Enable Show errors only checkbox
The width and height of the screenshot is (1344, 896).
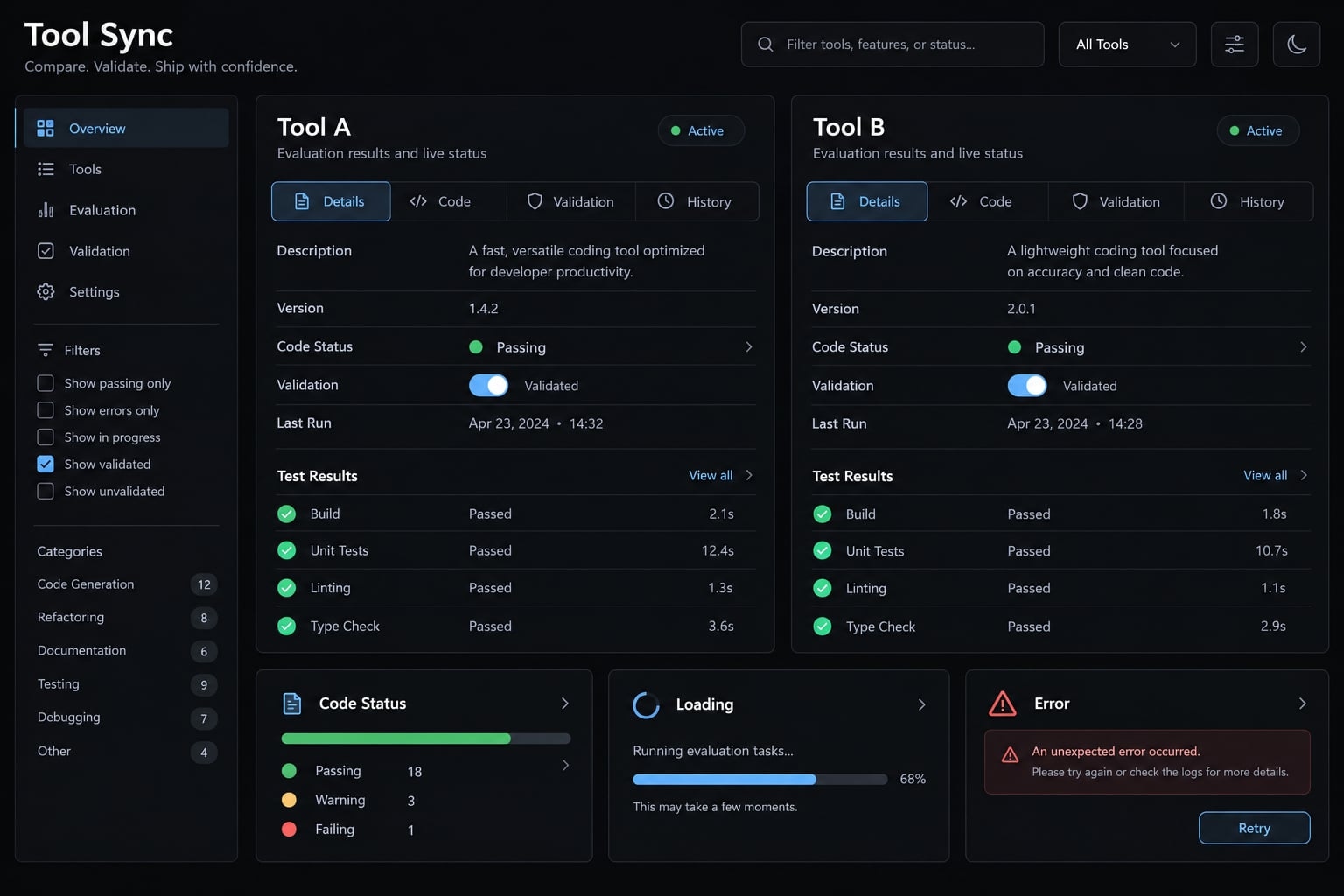click(45, 410)
